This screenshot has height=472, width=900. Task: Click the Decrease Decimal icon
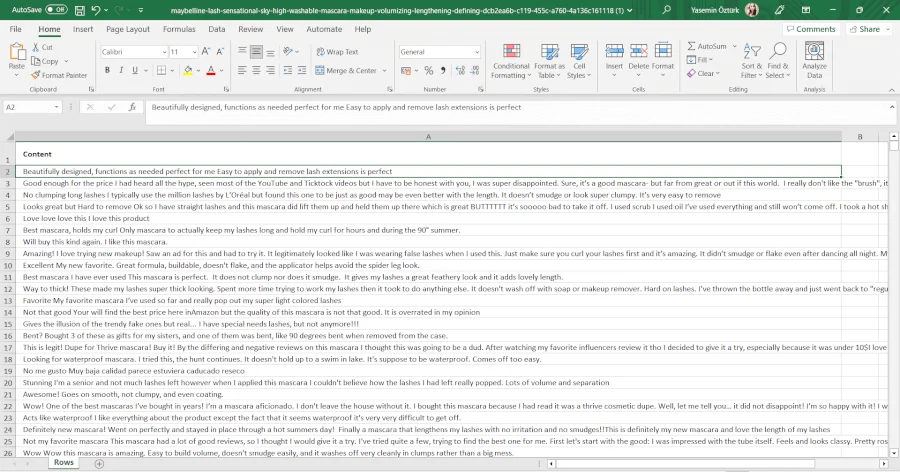[475, 71]
